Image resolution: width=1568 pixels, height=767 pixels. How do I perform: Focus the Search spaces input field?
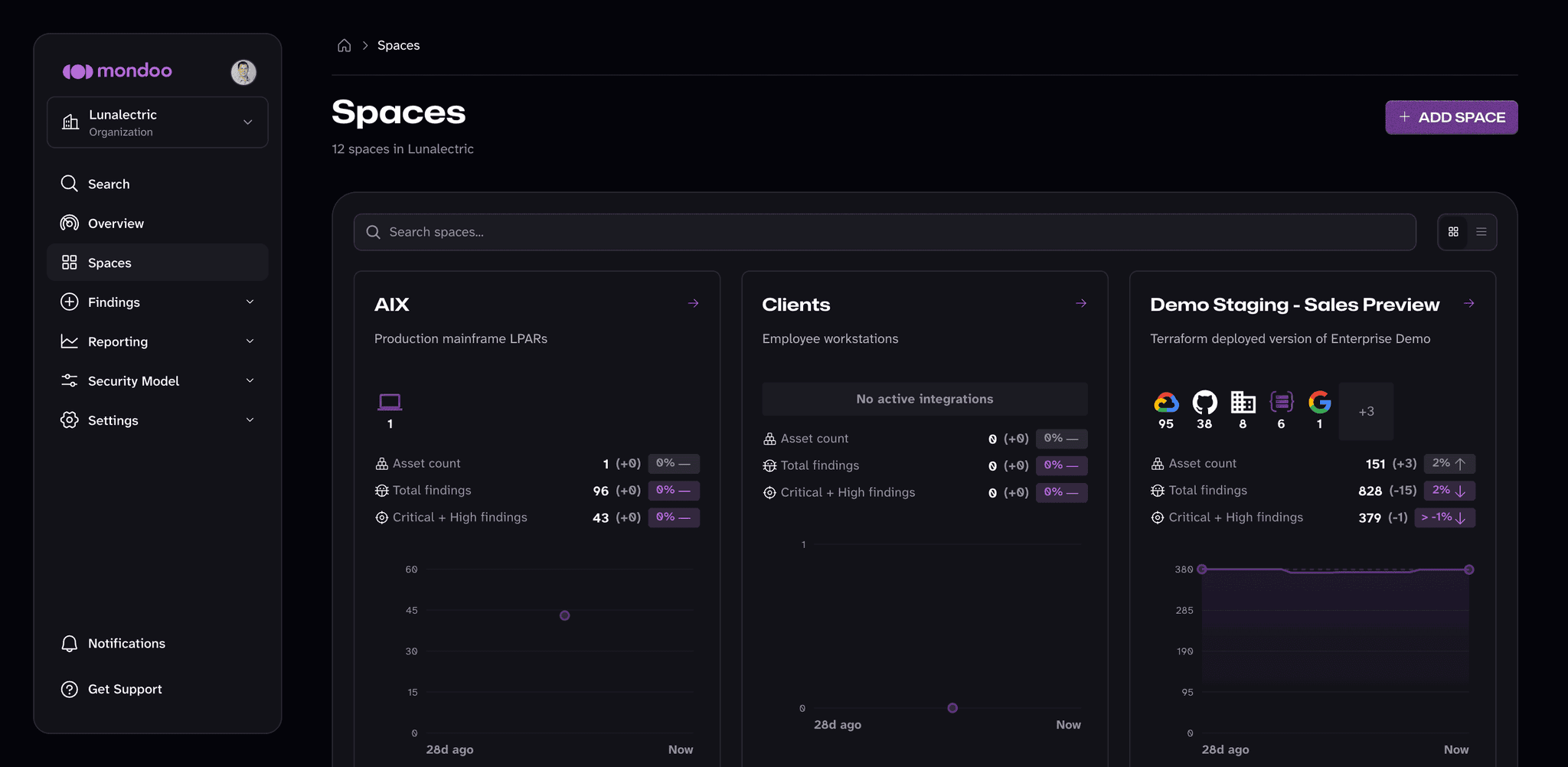[885, 232]
